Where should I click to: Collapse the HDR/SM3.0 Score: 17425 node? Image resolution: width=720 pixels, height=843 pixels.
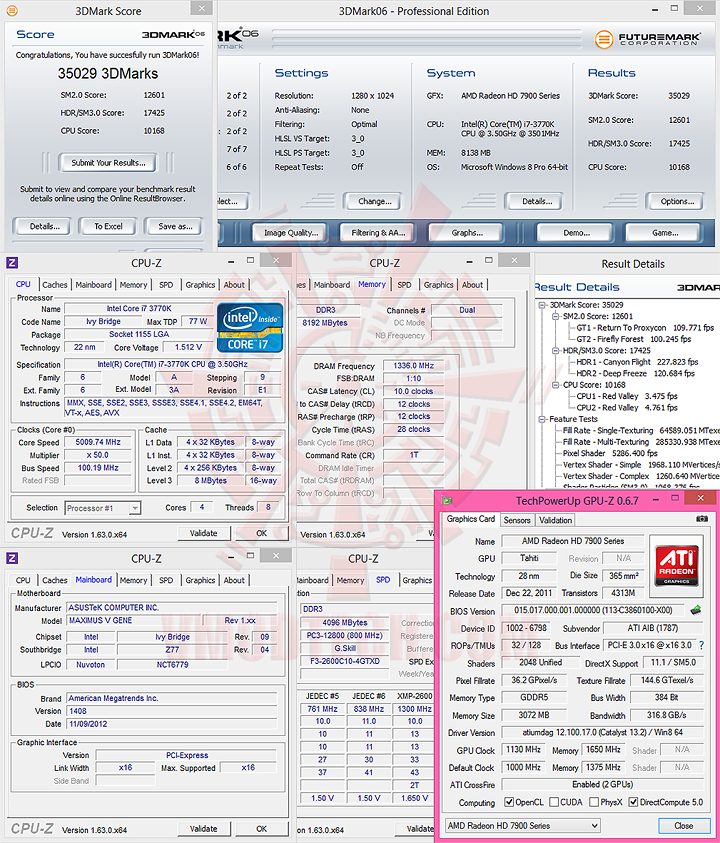point(556,351)
